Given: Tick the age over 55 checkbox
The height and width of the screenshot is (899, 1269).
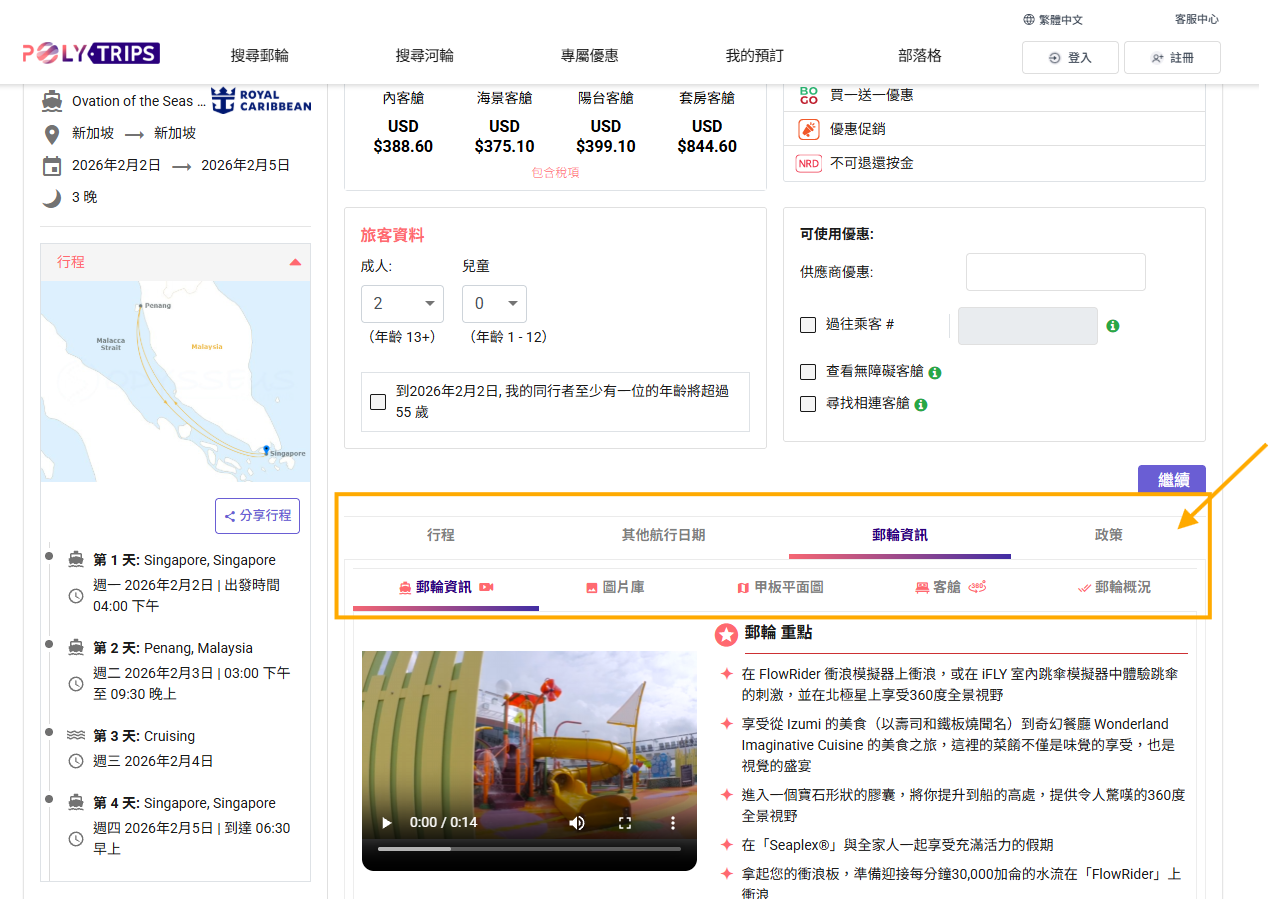Looking at the screenshot, I should (x=378, y=402).
